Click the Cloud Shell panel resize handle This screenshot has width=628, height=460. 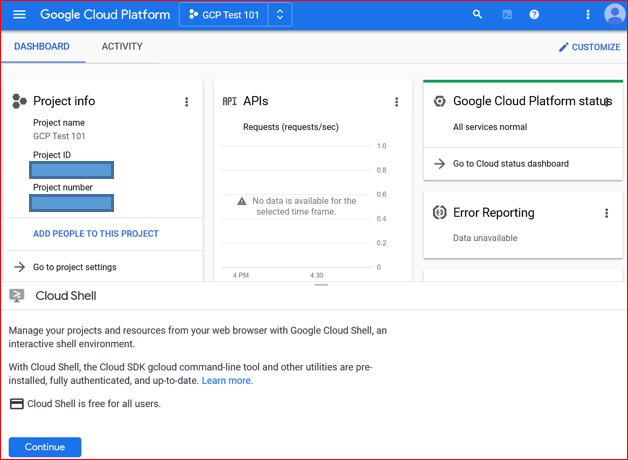pyautogui.click(x=321, y=285)
